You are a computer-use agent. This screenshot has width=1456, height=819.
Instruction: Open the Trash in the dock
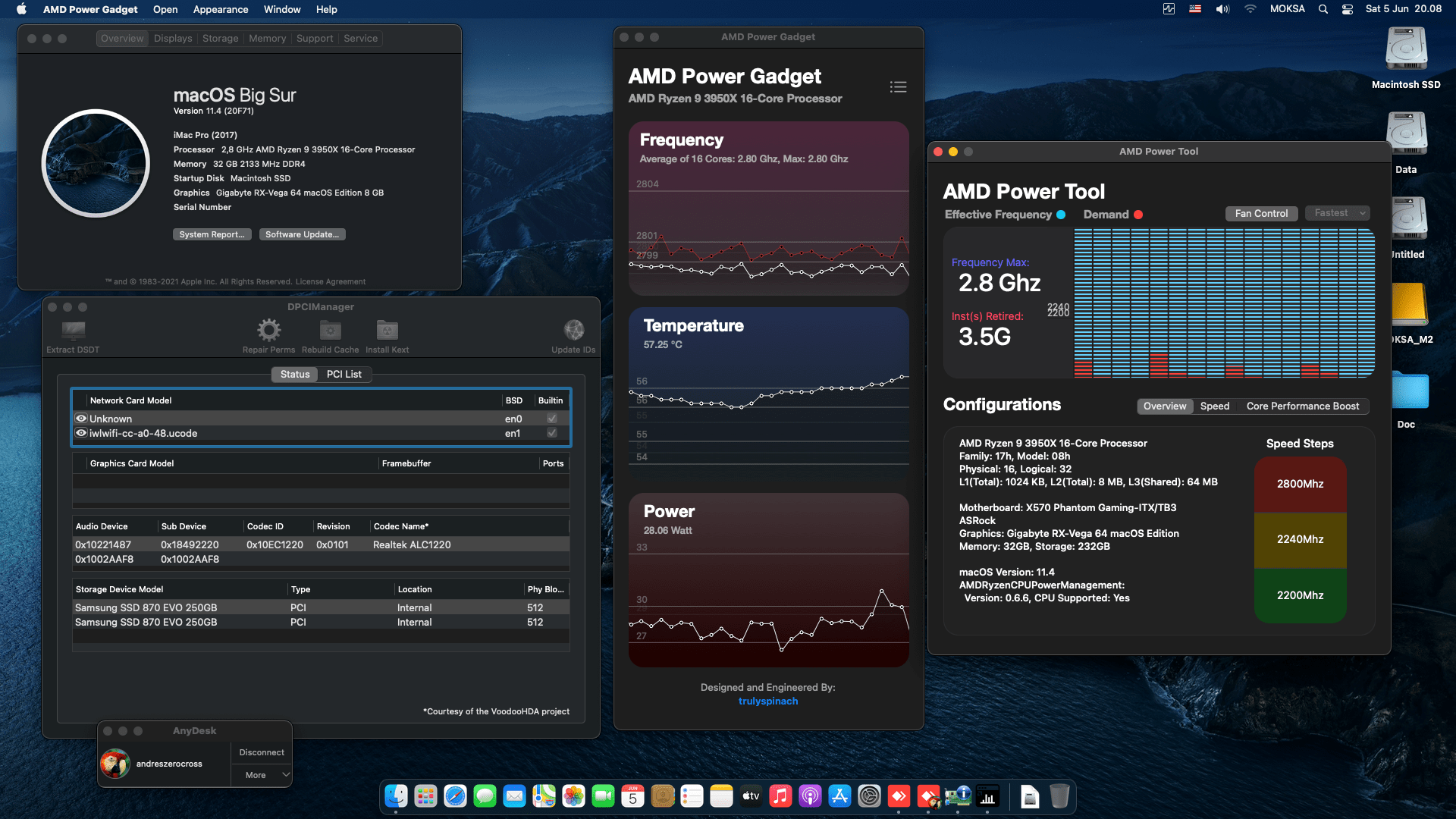click(x=1059, y=796)
